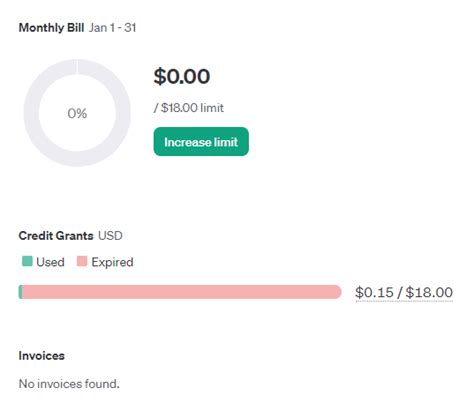Click the No invoices found message

69,384
